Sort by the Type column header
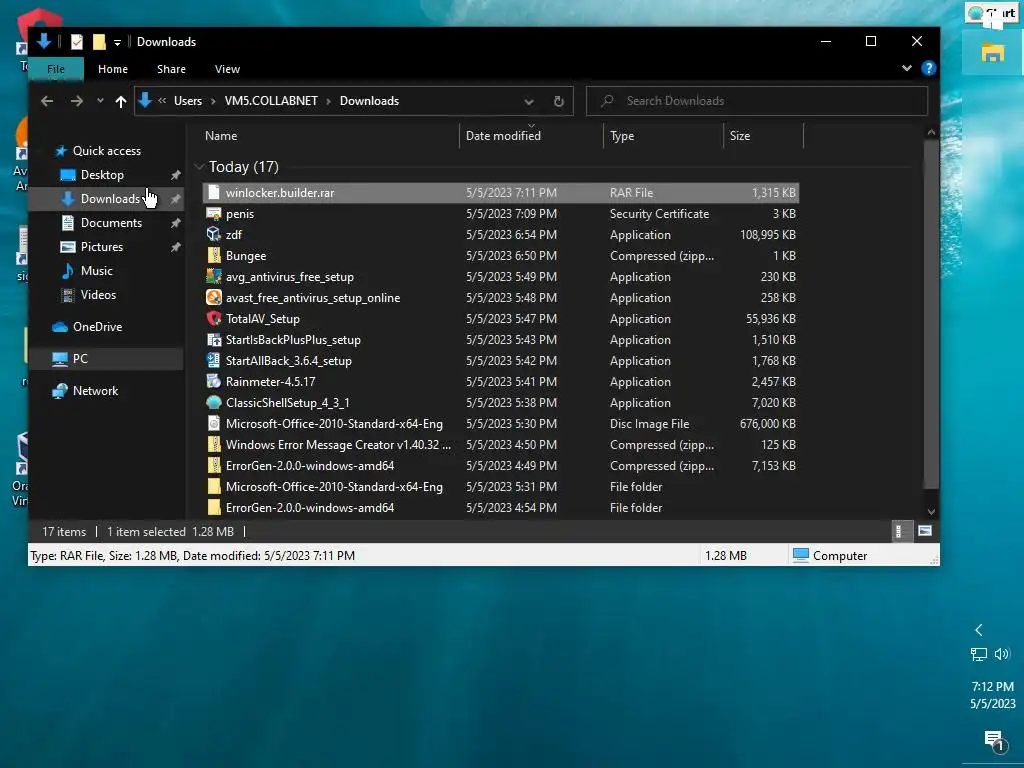Image resolution: width=1024 pixels, height=768 pixels. (x=622, y=136)
